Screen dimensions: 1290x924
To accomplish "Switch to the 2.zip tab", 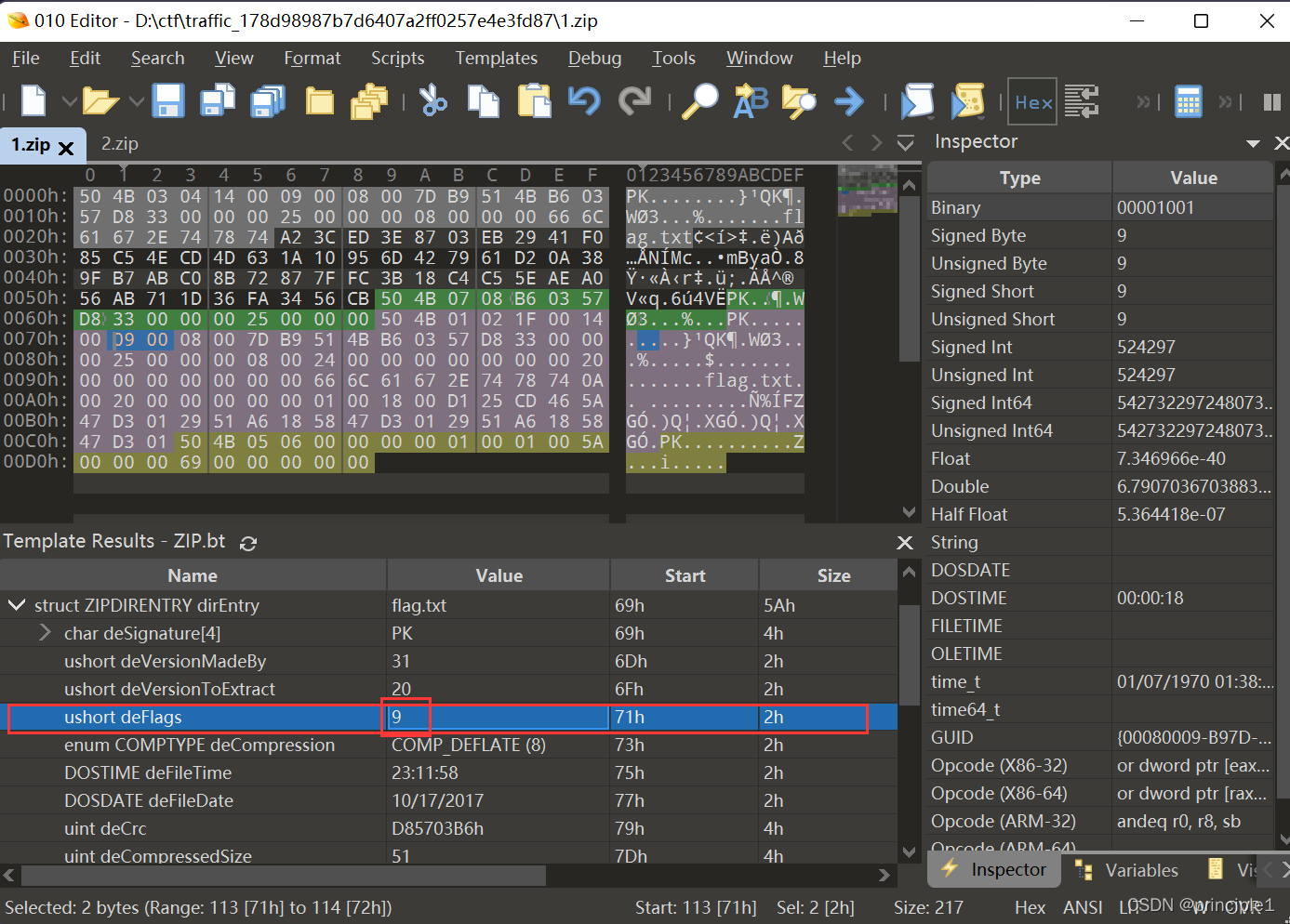I will (x=120, y=144).
